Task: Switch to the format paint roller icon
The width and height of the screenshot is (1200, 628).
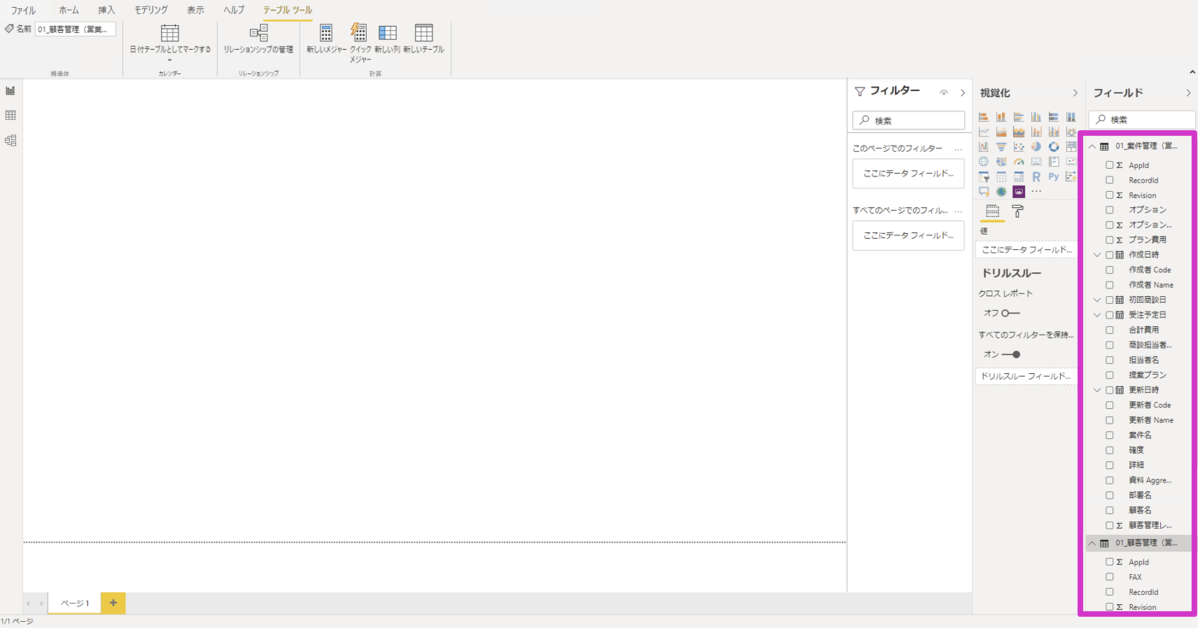Action: click(1017, 211)
